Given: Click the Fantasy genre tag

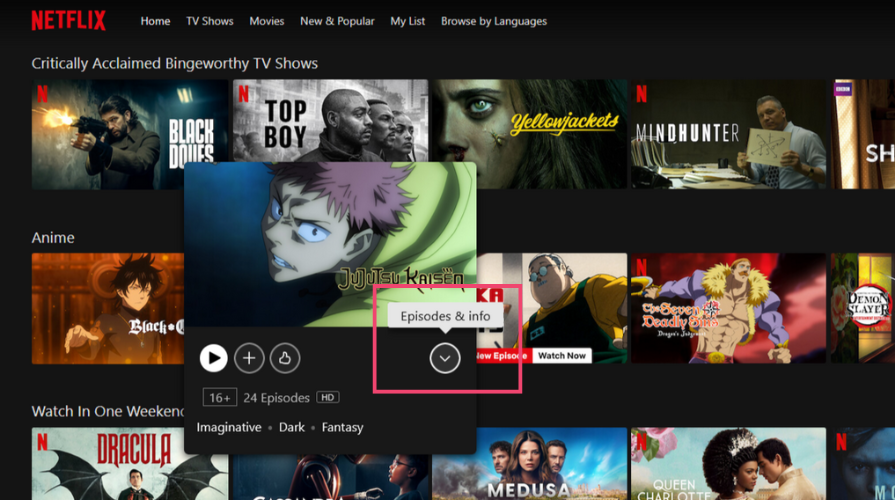Looking at the screenshot, I should (x=342, y=428).
